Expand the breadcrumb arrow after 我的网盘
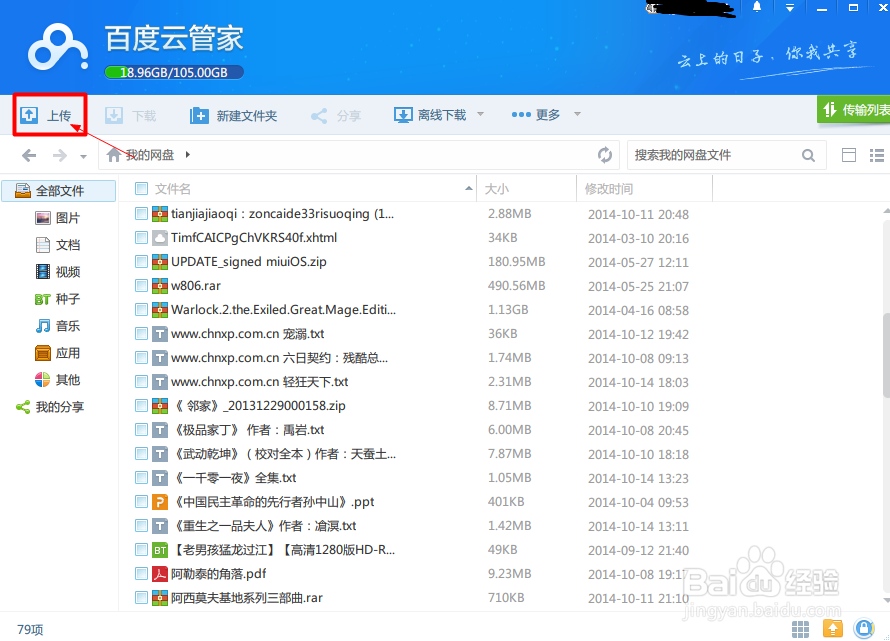This screenshot has height=641, width=890. tap(187, 154)
